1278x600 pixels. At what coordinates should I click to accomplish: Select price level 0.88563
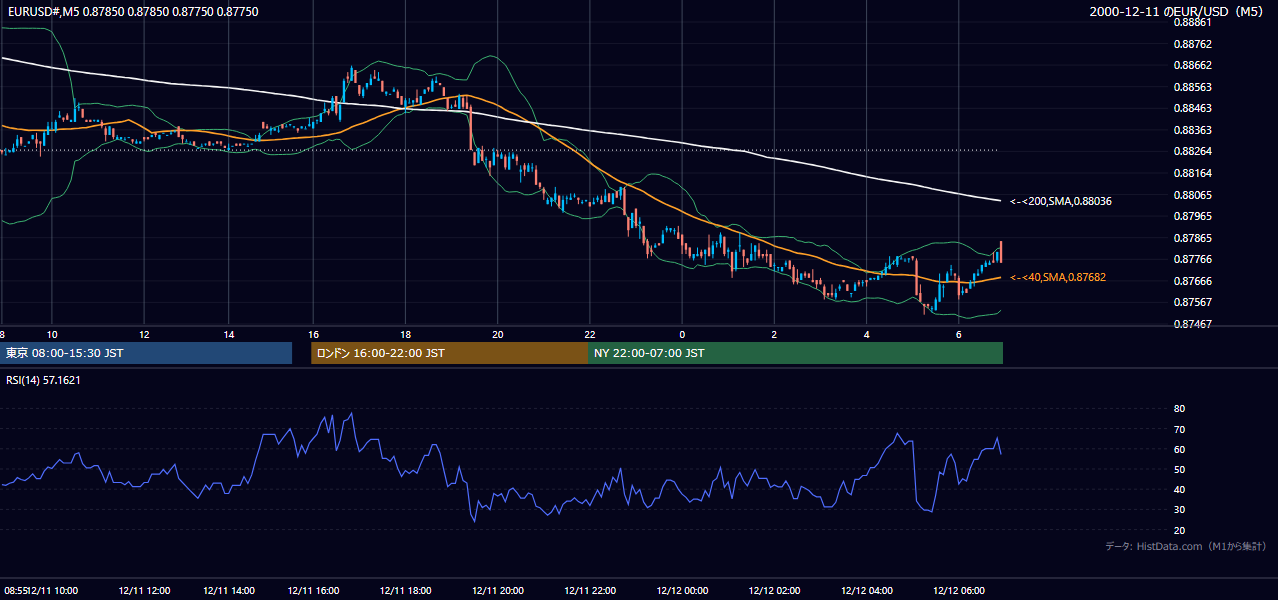pos(1192,87)
